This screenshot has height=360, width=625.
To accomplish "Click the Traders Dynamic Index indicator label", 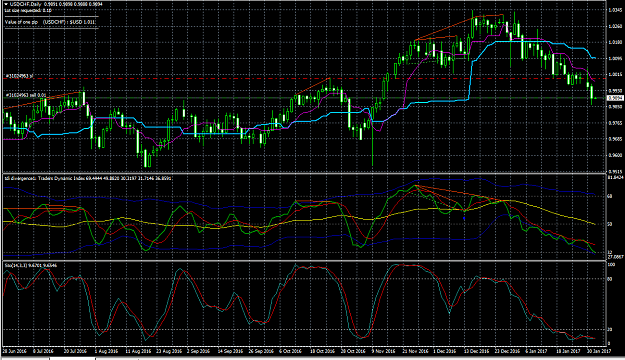I will [x=89, y=178].
